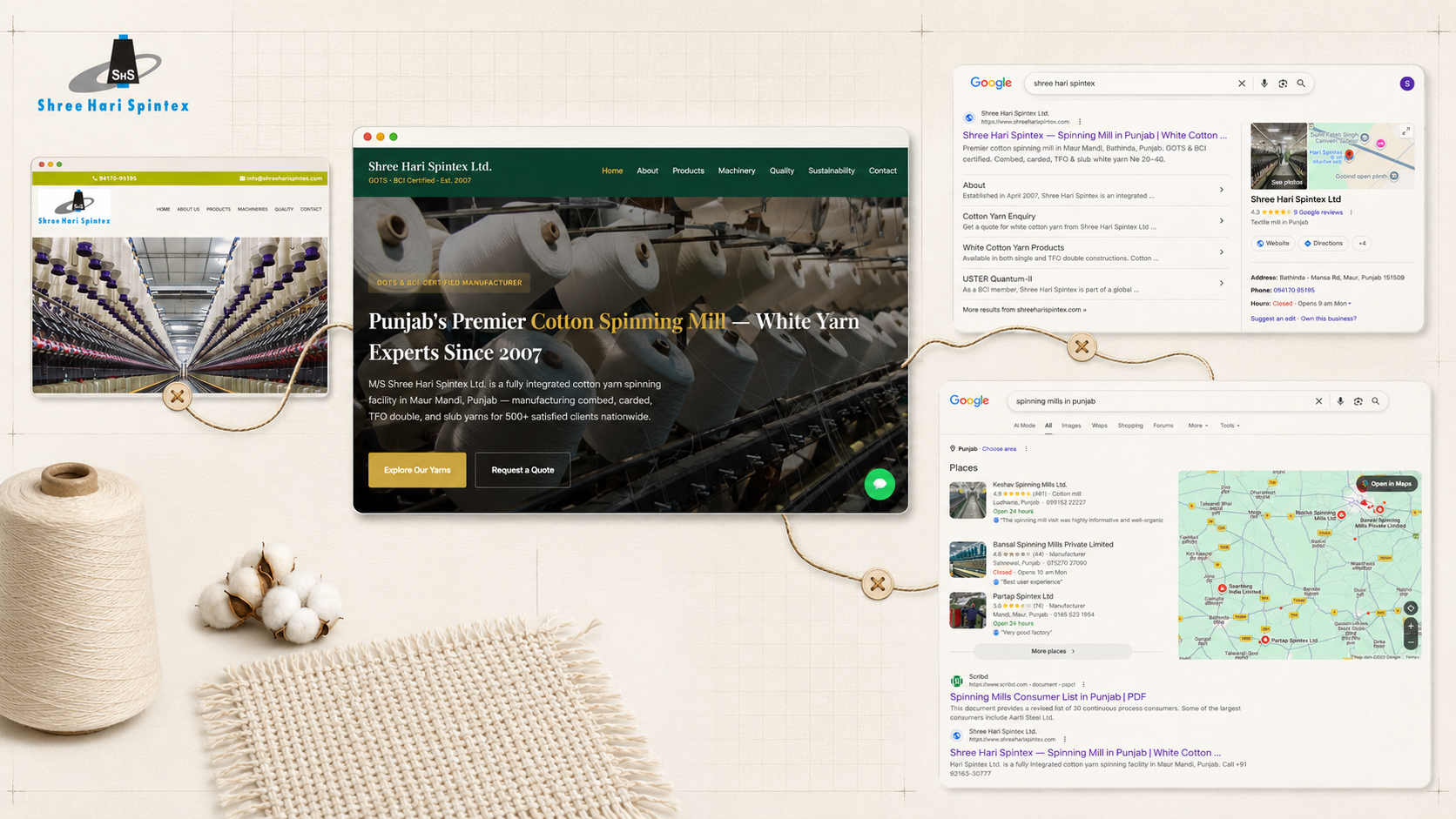
Task: Click the 'Suggest an edit' link
Action: click(x=1273, y=319)
